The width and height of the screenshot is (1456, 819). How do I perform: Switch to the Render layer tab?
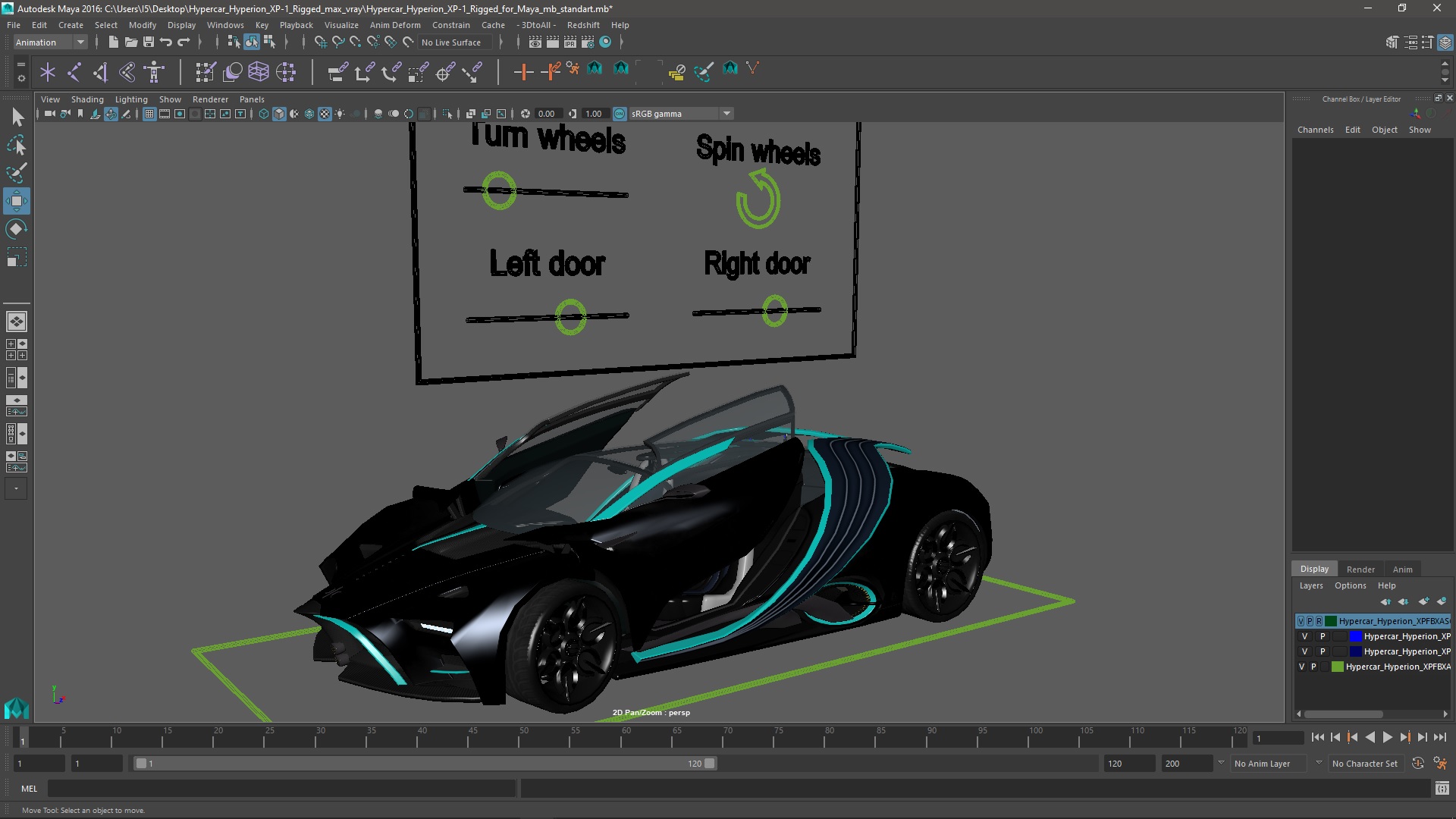click(x=1360, y=570)
